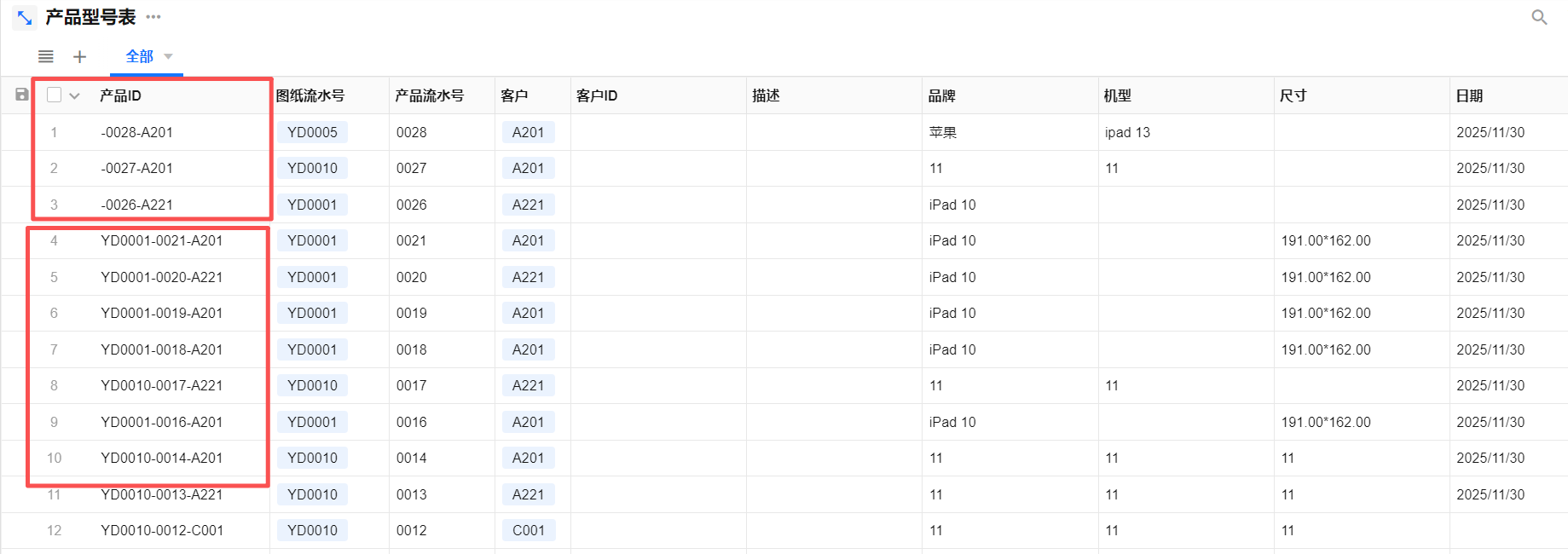Click the C001 customer tag in row 12

(529, 530)
